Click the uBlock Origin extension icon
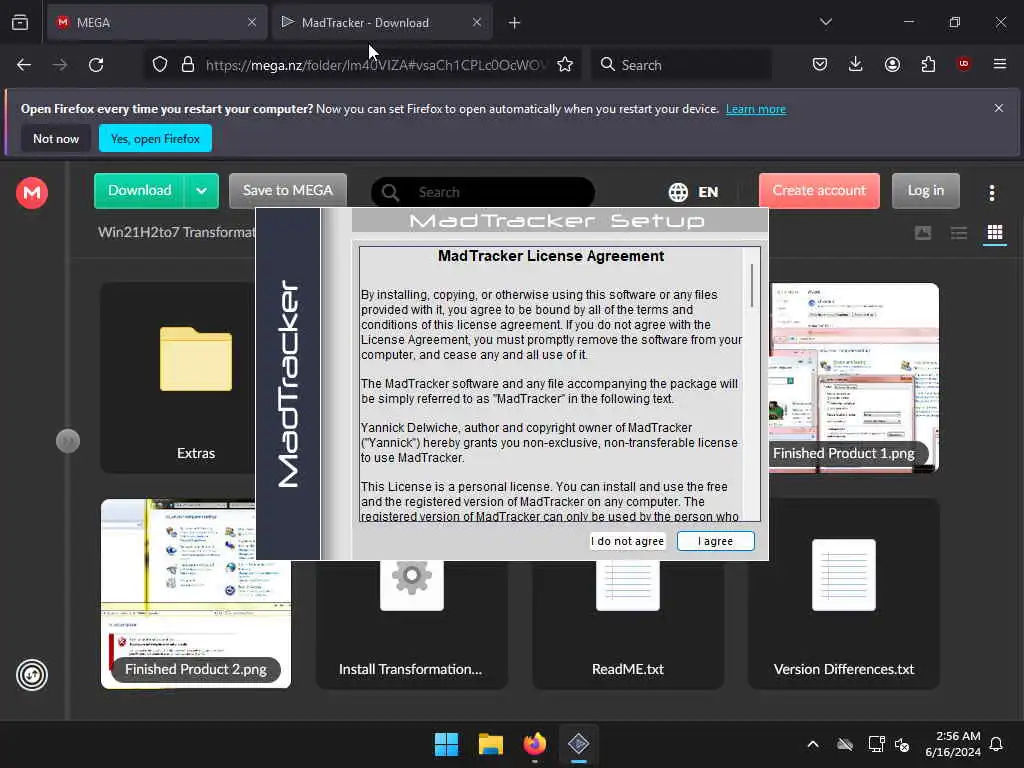 point(964,64)
